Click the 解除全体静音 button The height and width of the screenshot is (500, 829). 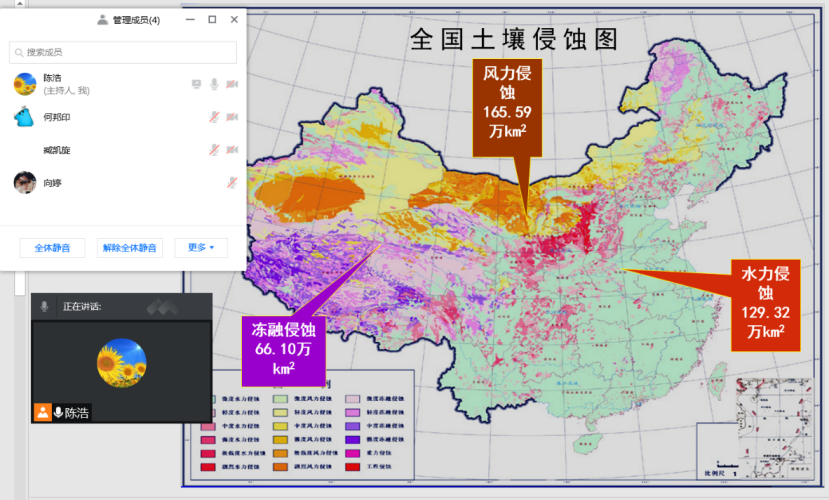click(130, 248)
